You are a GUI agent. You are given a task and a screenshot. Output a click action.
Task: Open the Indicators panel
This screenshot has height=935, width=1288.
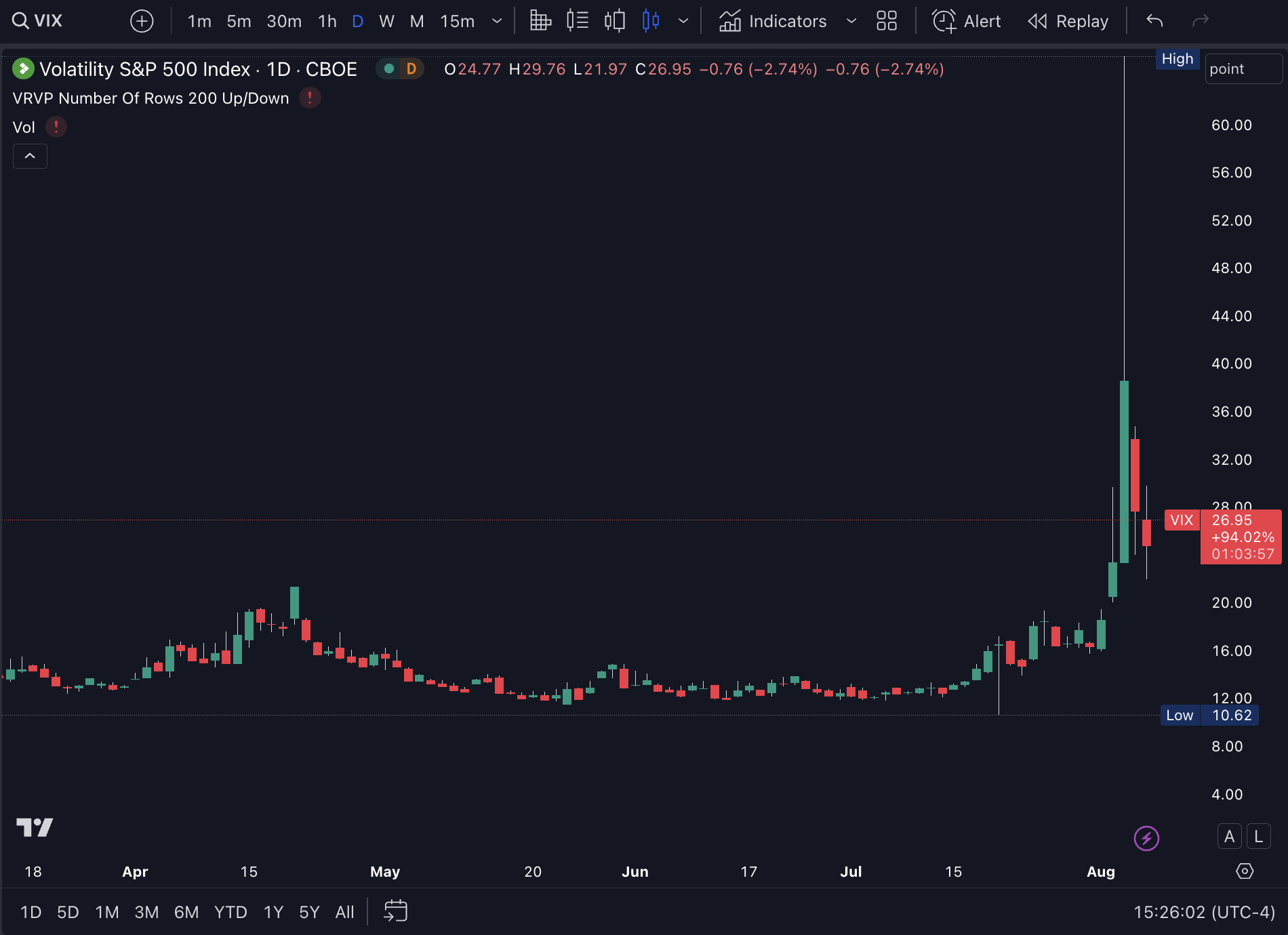click(773, 22)
